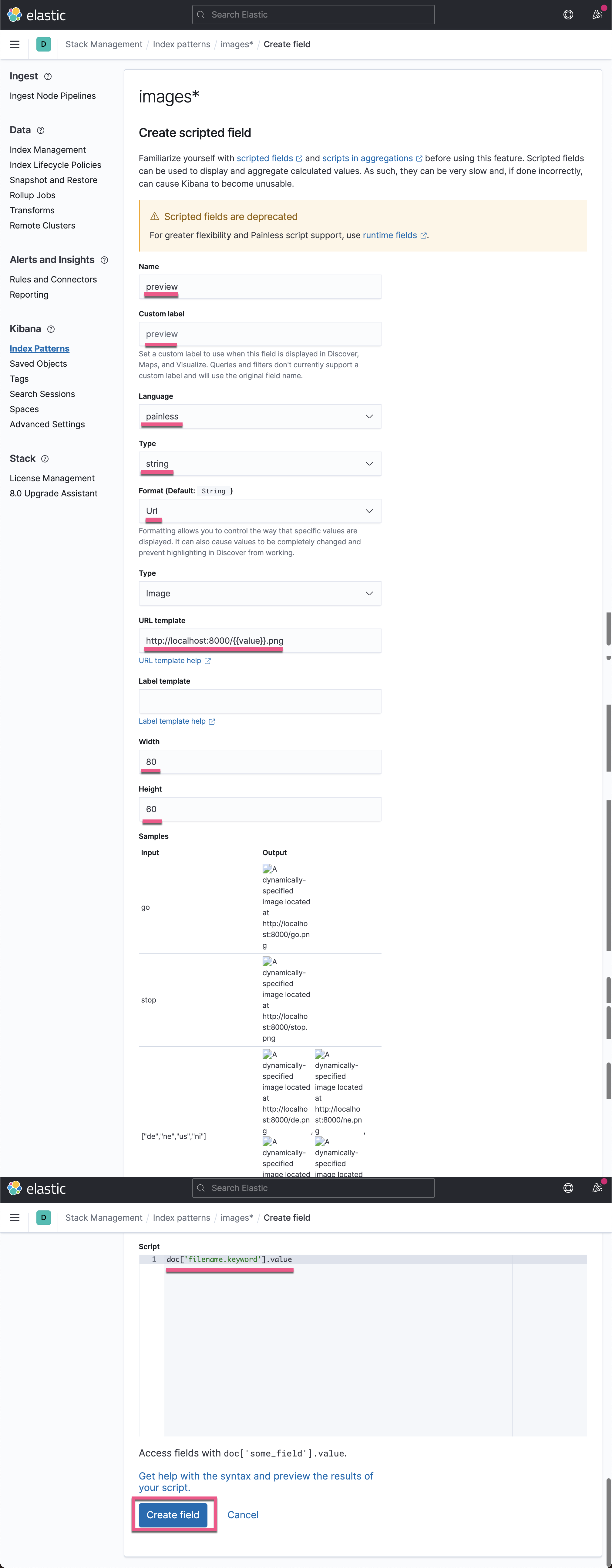
Task: Click the question mark beside the Ingest heading
Action: pos(48,76)
